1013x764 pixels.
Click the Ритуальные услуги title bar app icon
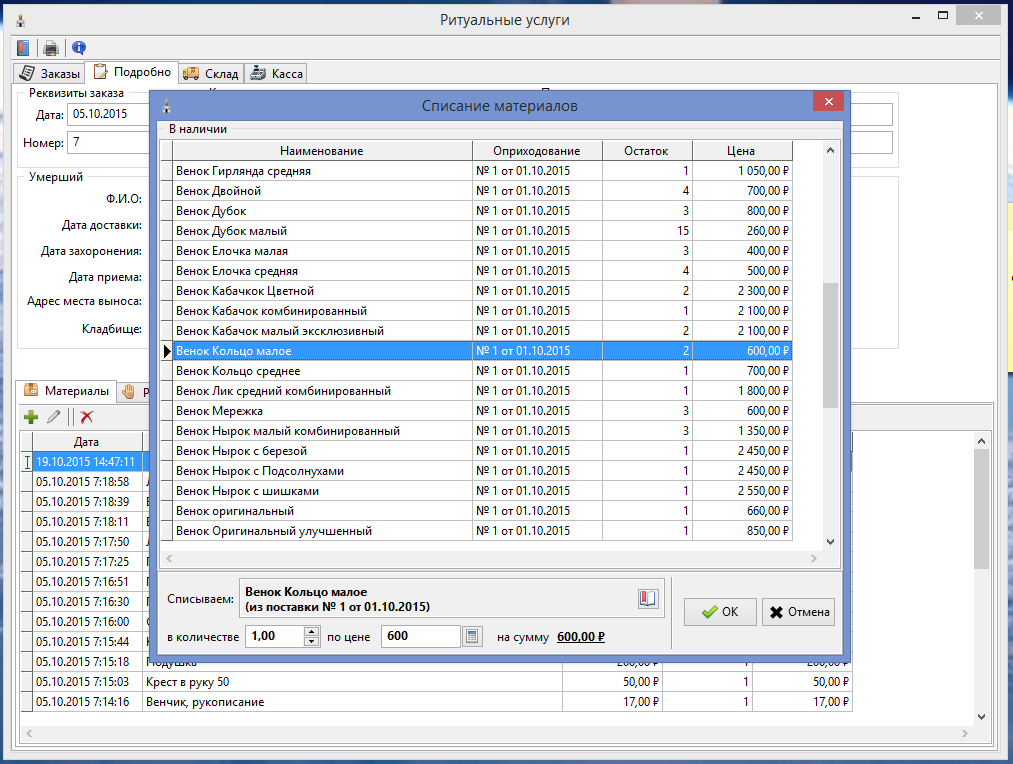[x=21, y=20]
